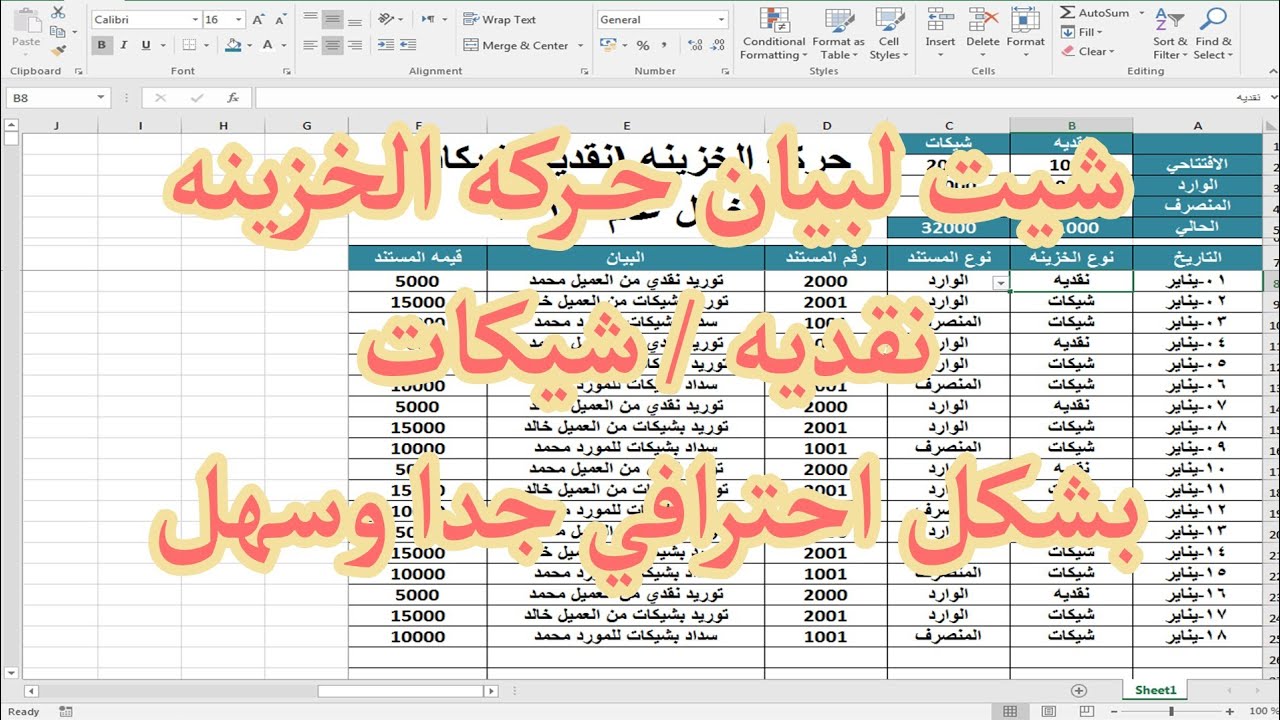The width and height of the screenshot is (1280, 720).
Task: Open the Calibri font name dropdown
Action: [x=194, y=19]
